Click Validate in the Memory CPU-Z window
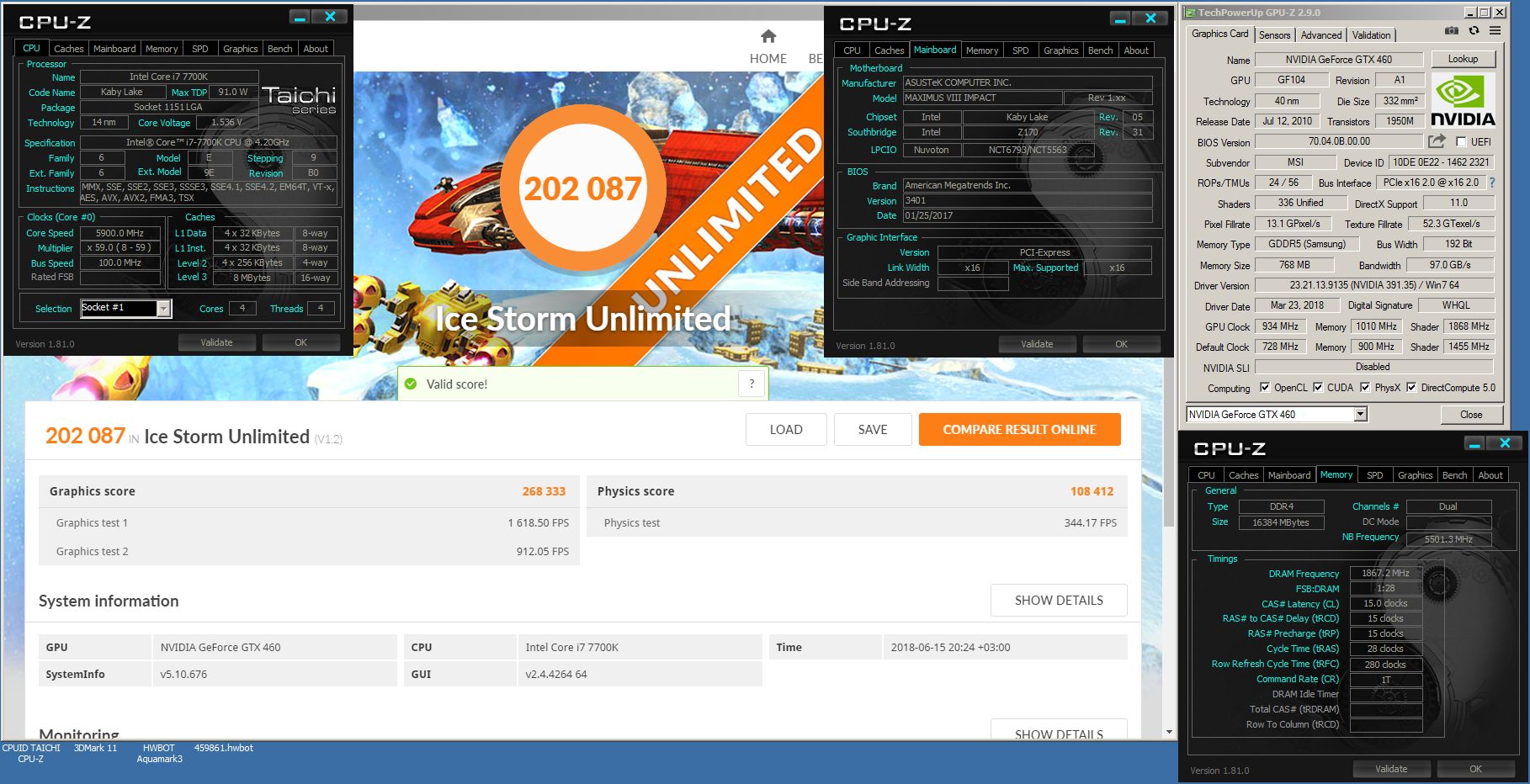 pyautogui.click(x=1390, y=769)
